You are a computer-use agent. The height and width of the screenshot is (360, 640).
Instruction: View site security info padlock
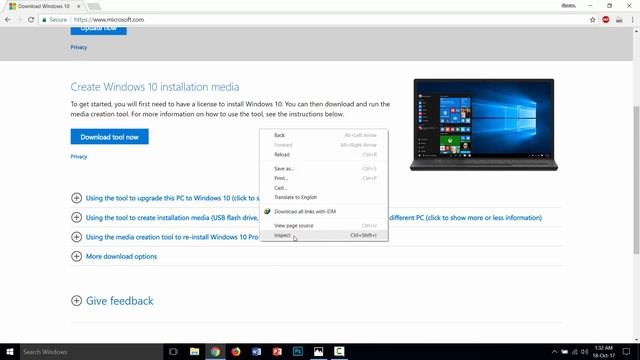click(44, 20)
